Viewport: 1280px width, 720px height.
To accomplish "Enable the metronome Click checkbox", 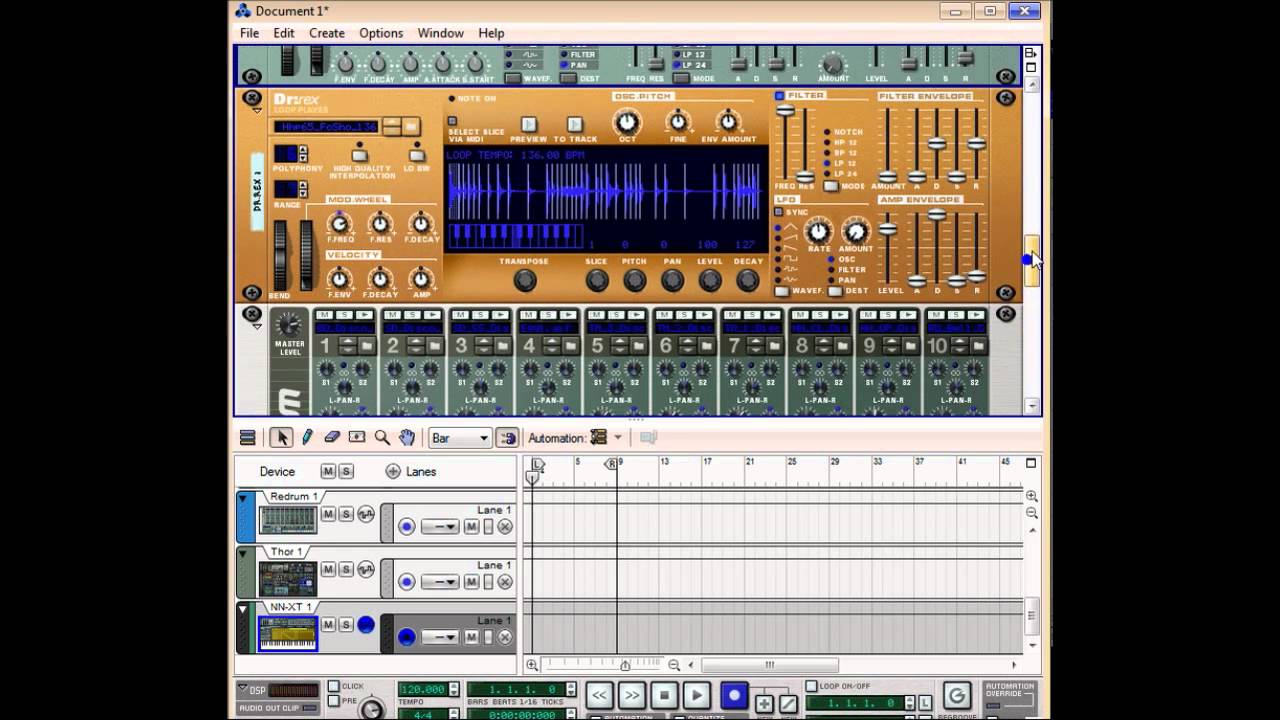I will click(x=333, y=687).
